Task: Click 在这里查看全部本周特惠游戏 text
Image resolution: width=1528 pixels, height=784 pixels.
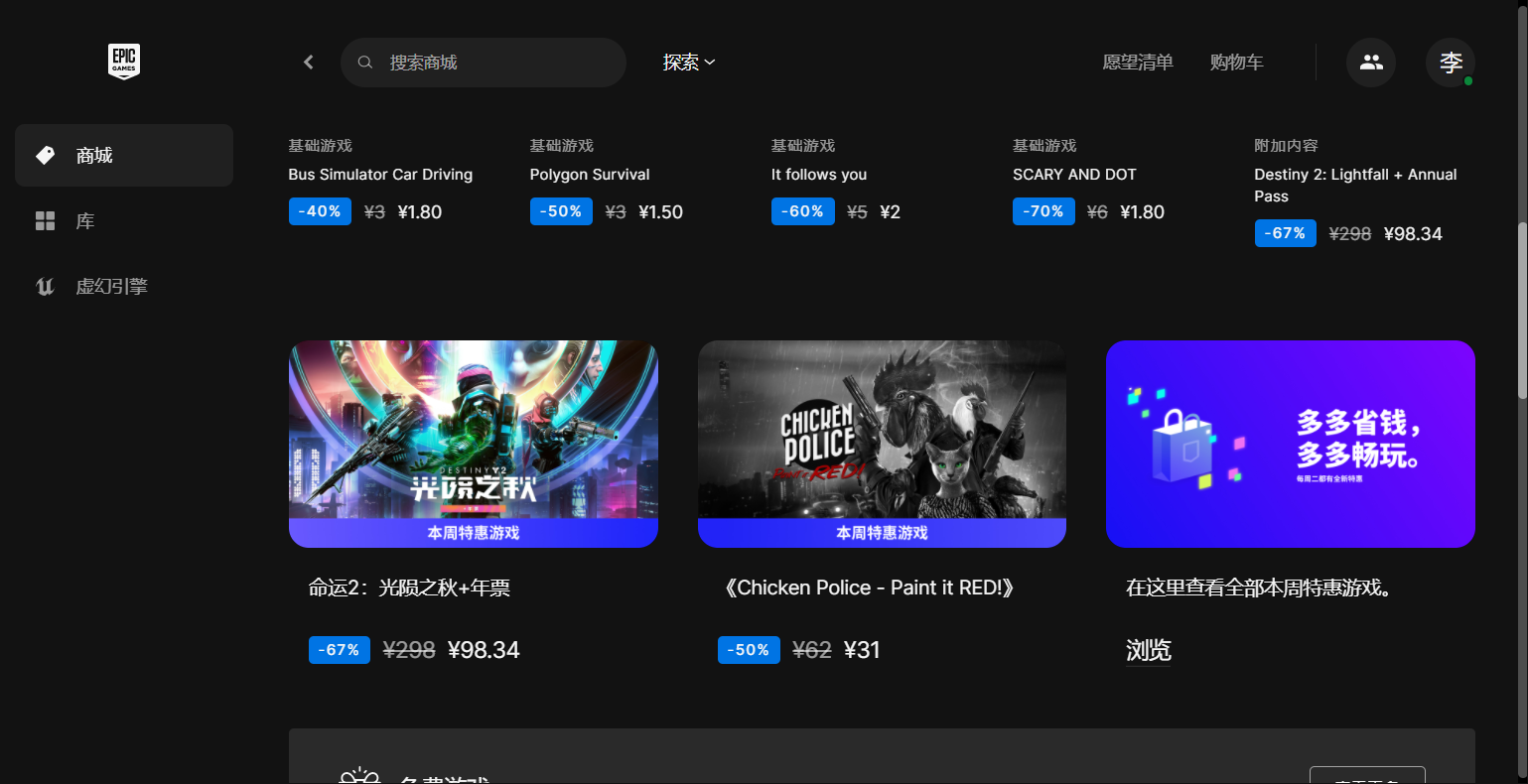Action: tap(1258, 588)
